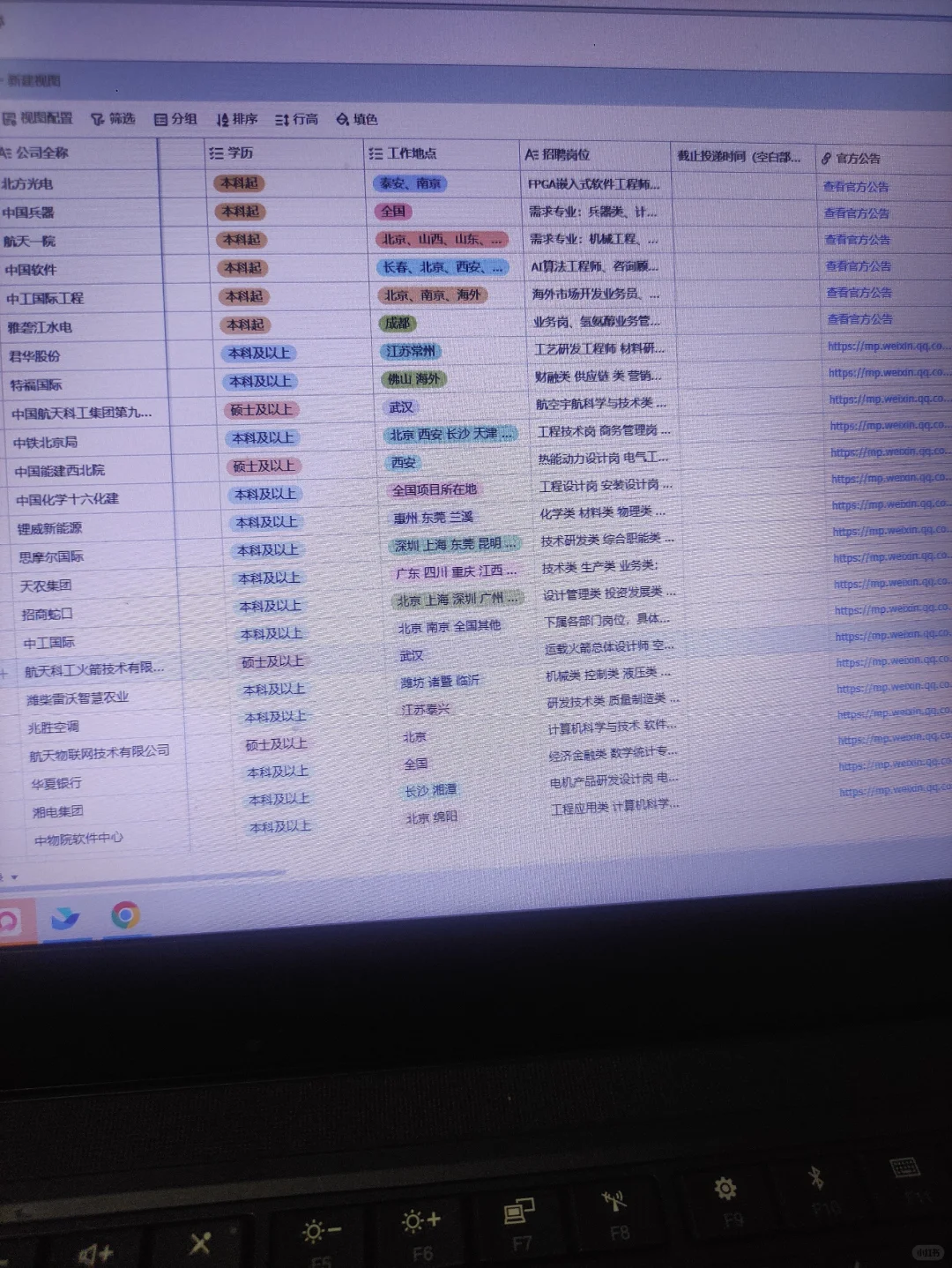Click the 佛山 海外 location tag
The image size is (952, 1268).
(414, 379)
